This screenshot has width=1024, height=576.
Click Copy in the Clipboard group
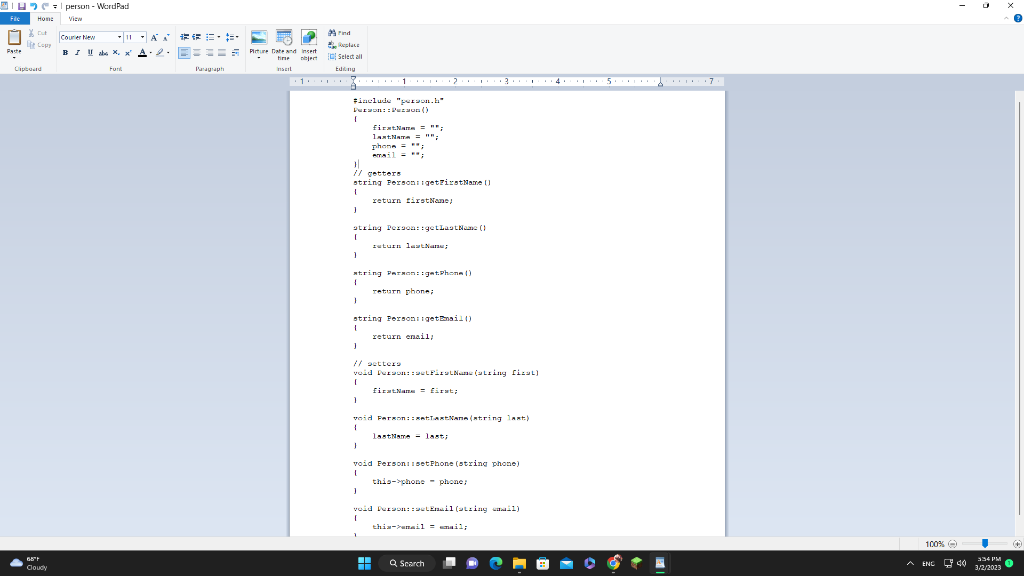click(37, 44)
